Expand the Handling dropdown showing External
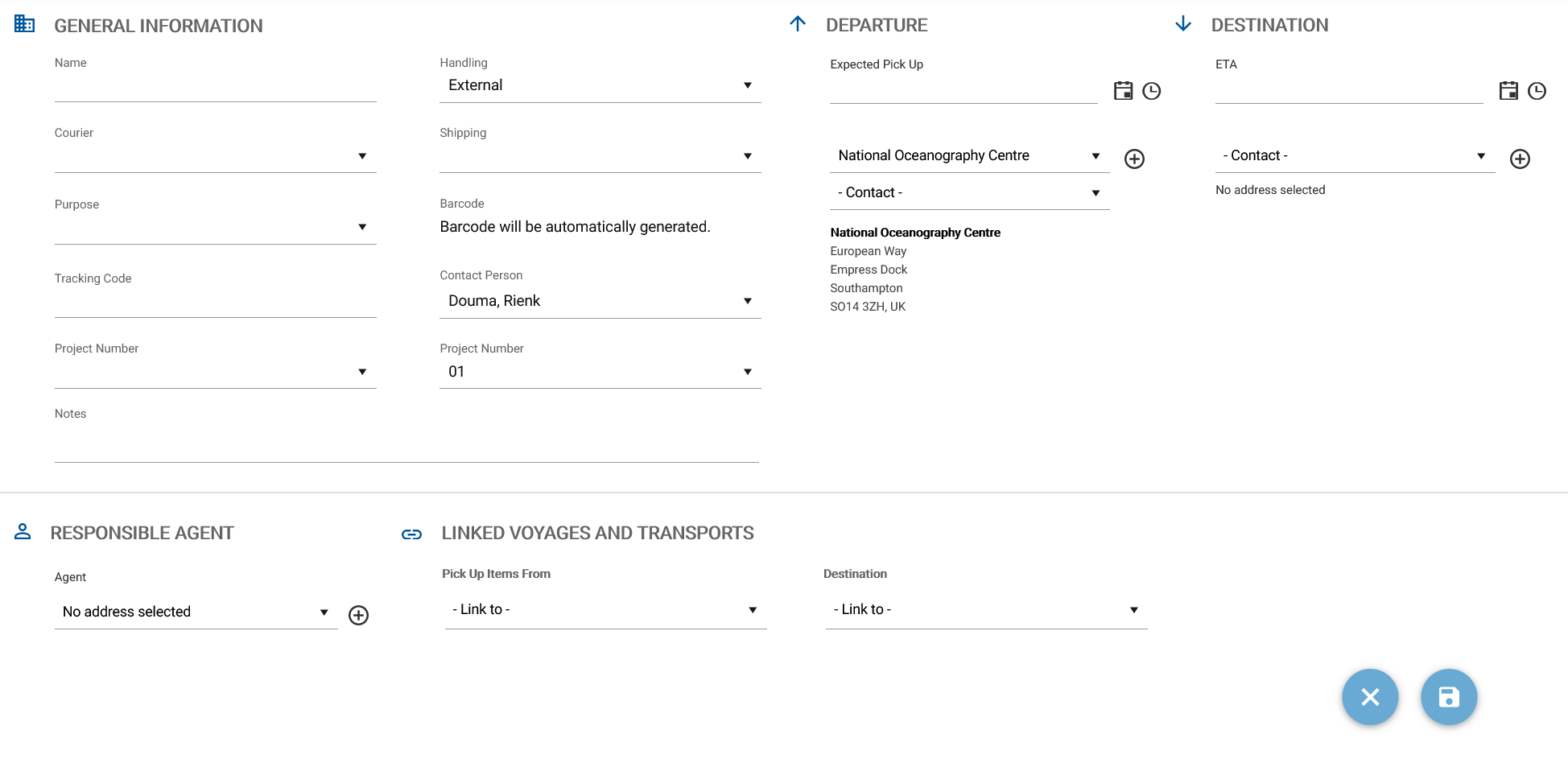This screenshot has width=1568, height=763. point(600,85)
